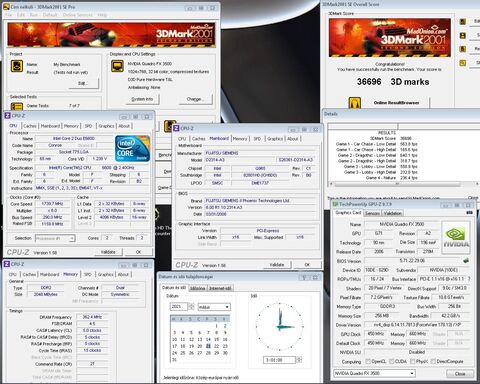Select day 30 in the calendar
Image resolution: width=480 pixels, height=384 pixels.
click(x=225, y=353)
